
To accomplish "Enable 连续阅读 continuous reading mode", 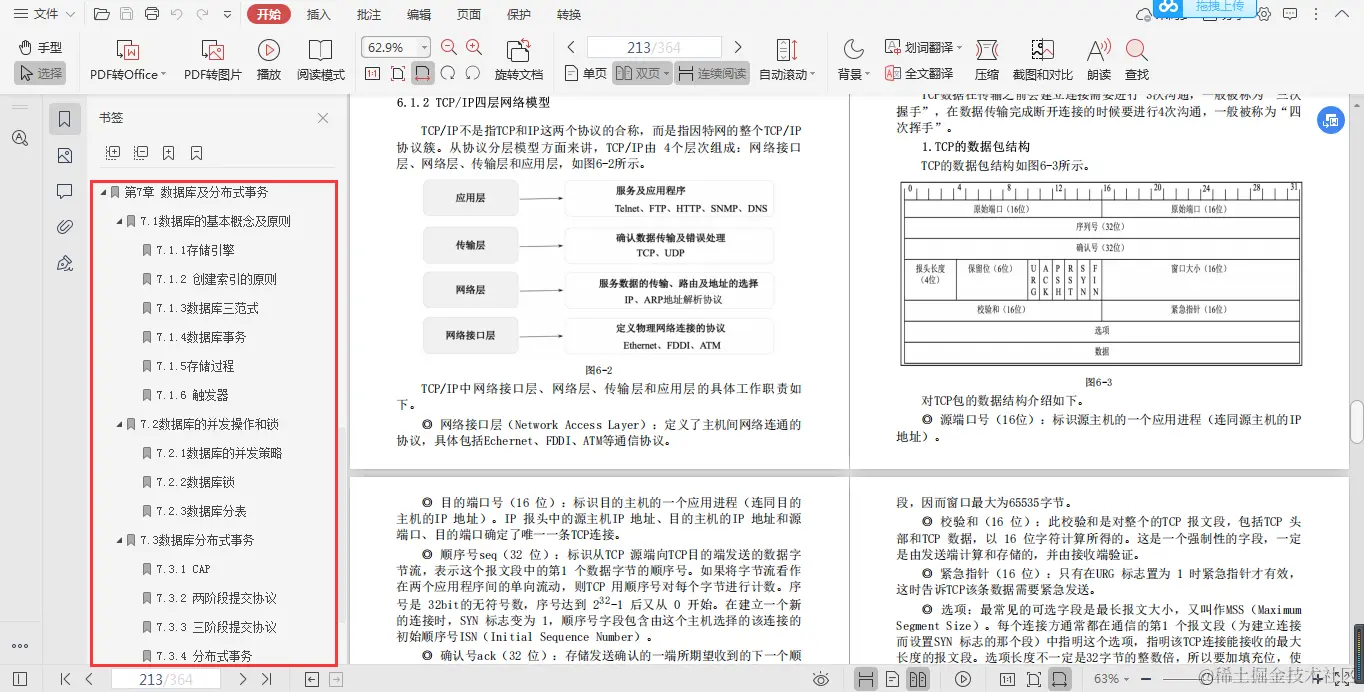I will pos(710,72).
